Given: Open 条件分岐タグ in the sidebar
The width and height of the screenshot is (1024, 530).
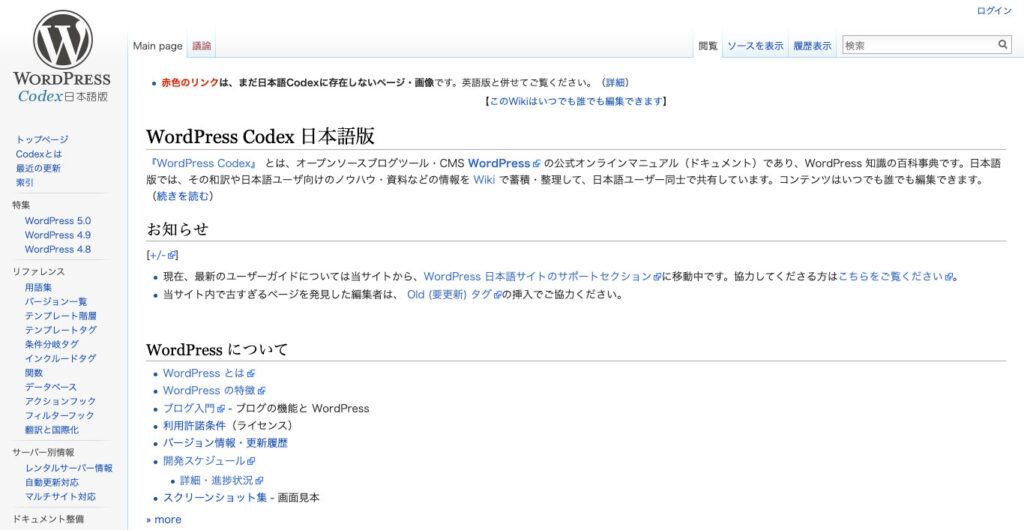Looking at the screenshot, I should pyautogui.click(x=52, y=345).
